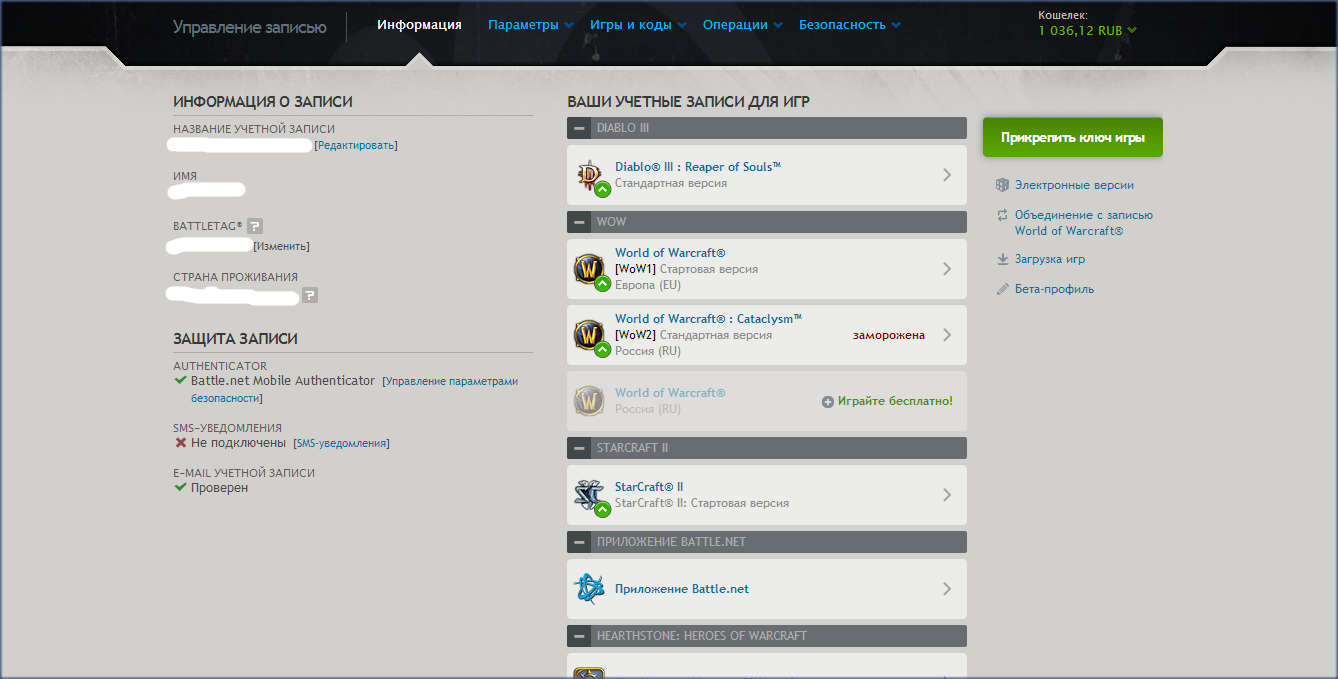Open the Безопасность dropdown menu
Screen dimensions: 1338x679
(x=850, y=25)
